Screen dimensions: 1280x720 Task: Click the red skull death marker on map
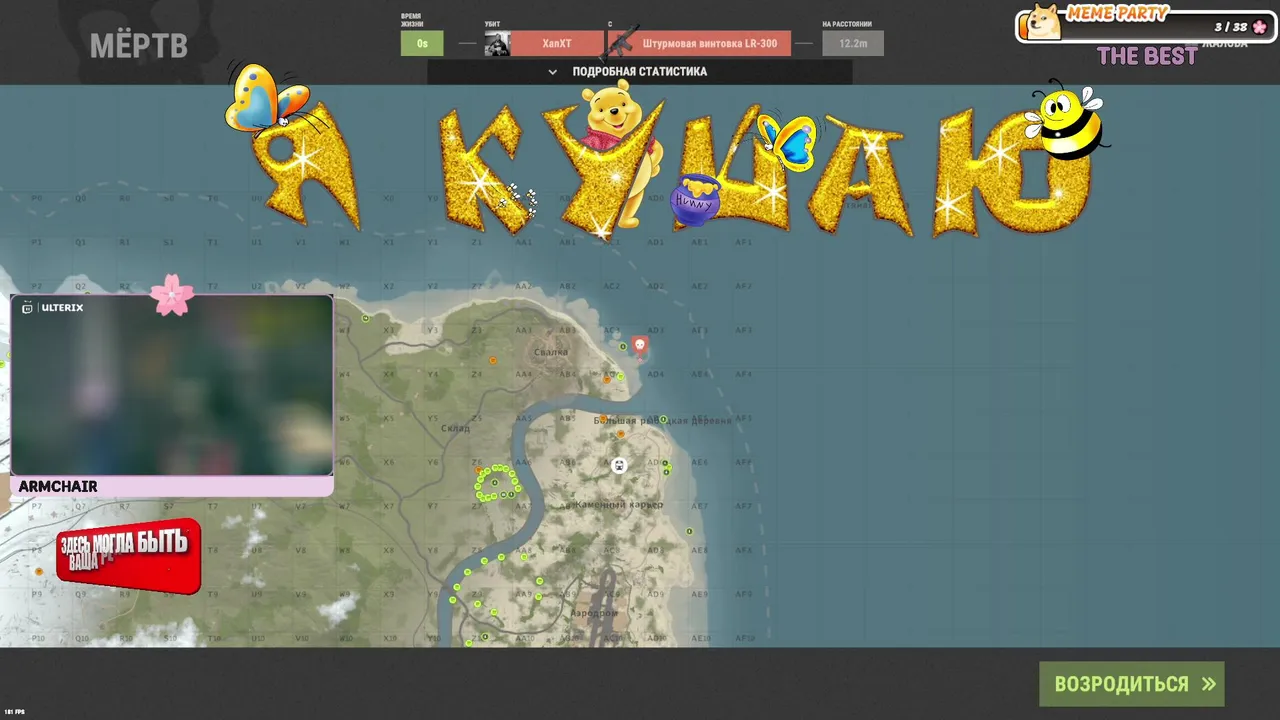[x=640, y=346]
